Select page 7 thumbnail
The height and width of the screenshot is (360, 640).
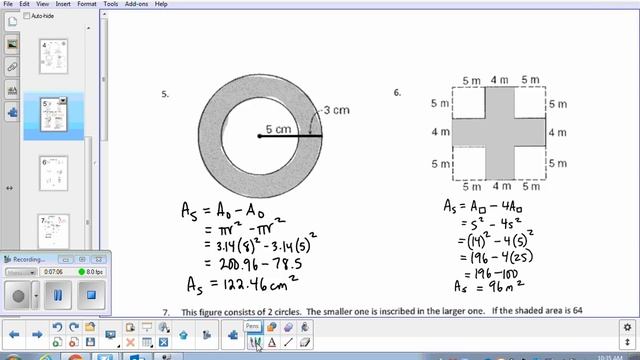click(x=53, y=231)
